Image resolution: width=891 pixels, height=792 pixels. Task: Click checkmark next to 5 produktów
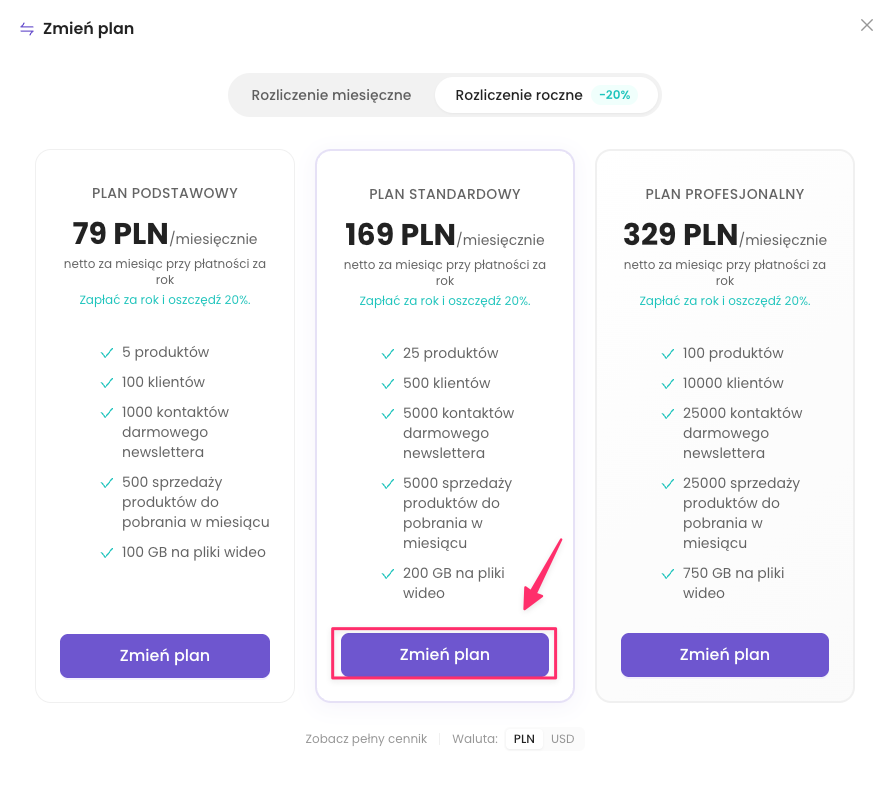[106, 353]
